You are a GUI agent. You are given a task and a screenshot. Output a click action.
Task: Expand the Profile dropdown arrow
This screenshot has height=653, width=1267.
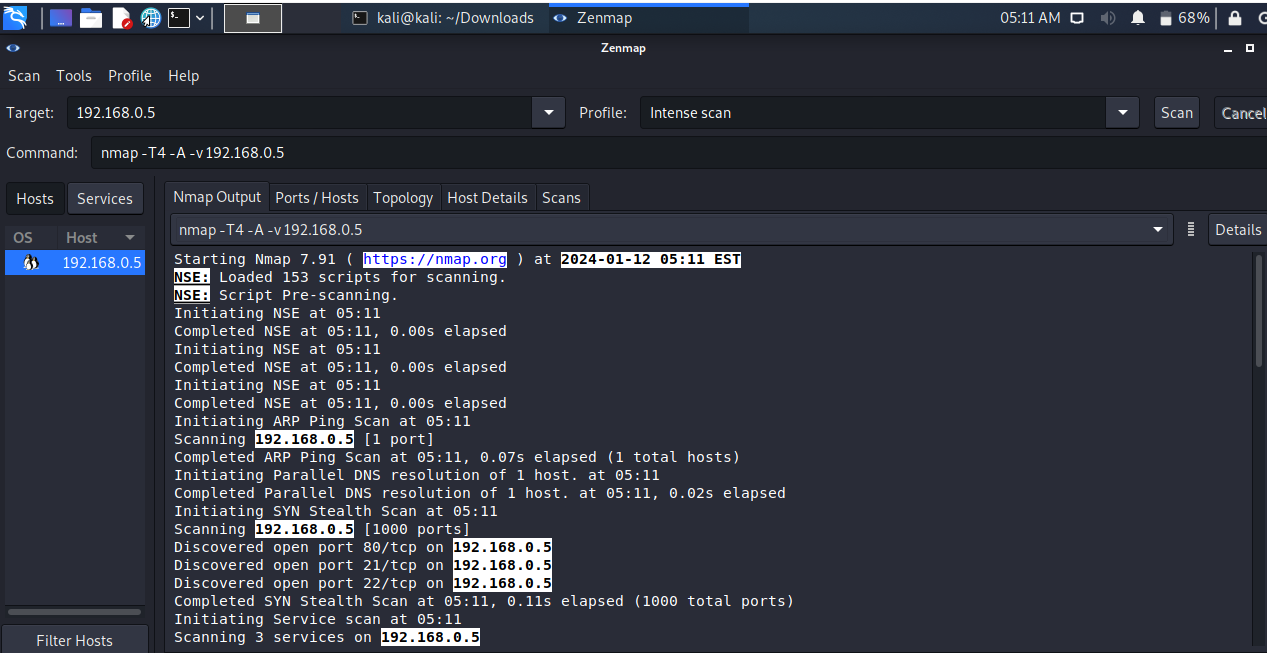[1123, 113]
